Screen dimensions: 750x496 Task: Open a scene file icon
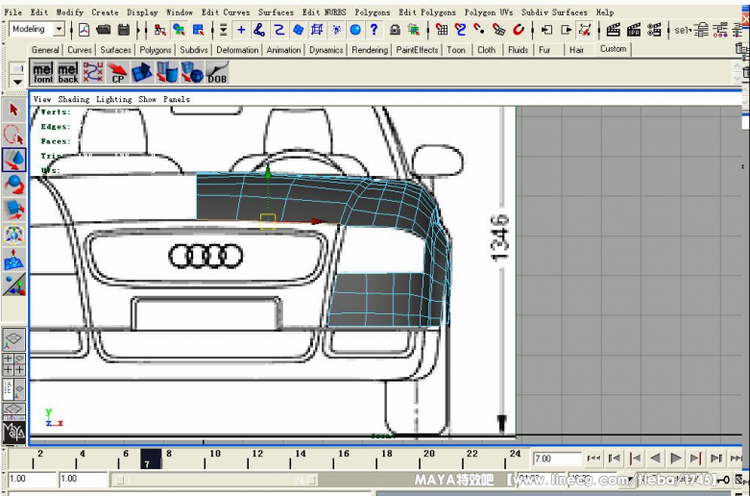pos(103,30)
